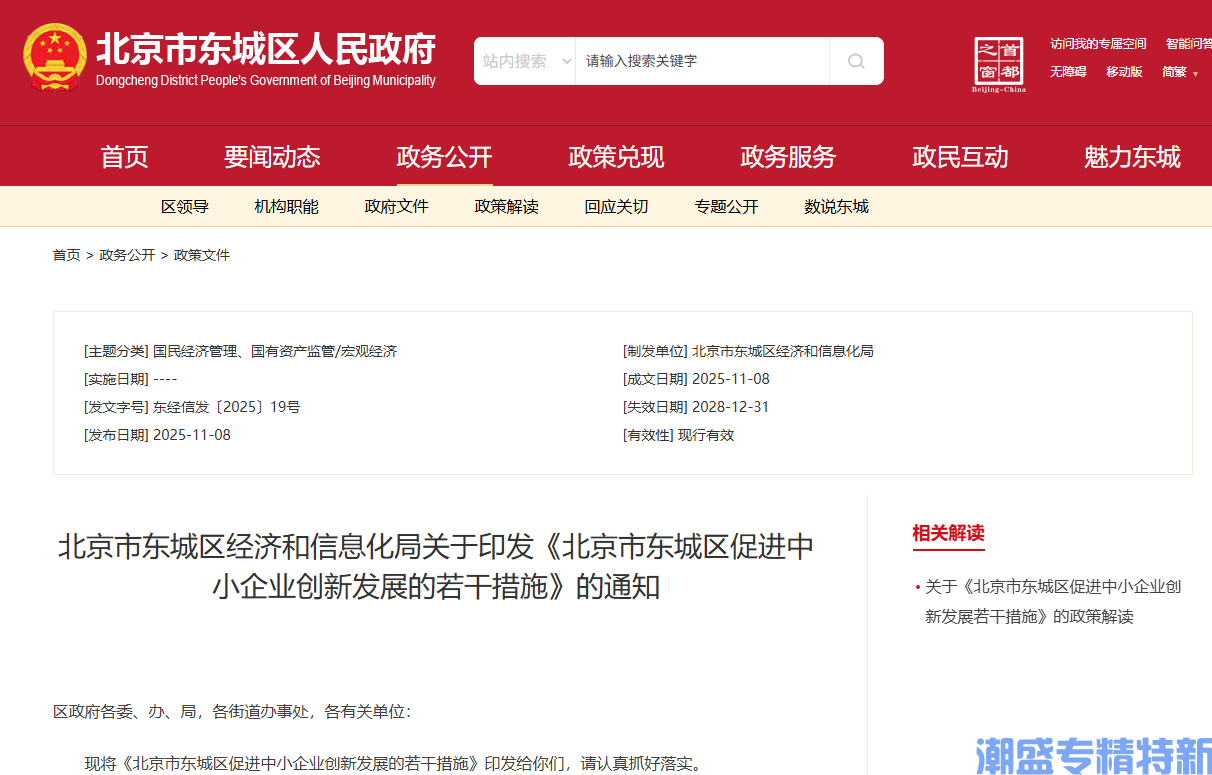The image size is (1212, 775).
Task: Open the 魅力东城 menu item
Action: pos(1131,156)
